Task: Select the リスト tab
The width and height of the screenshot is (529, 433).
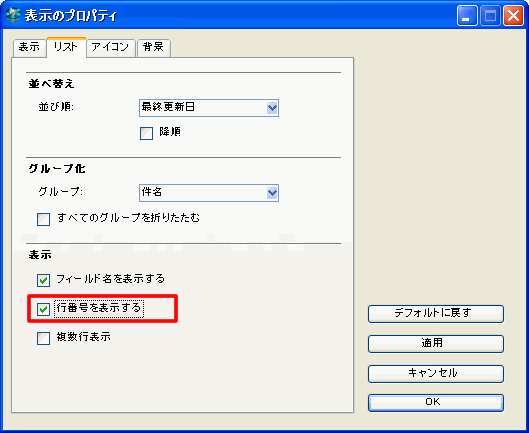Action: coord(66,47)
